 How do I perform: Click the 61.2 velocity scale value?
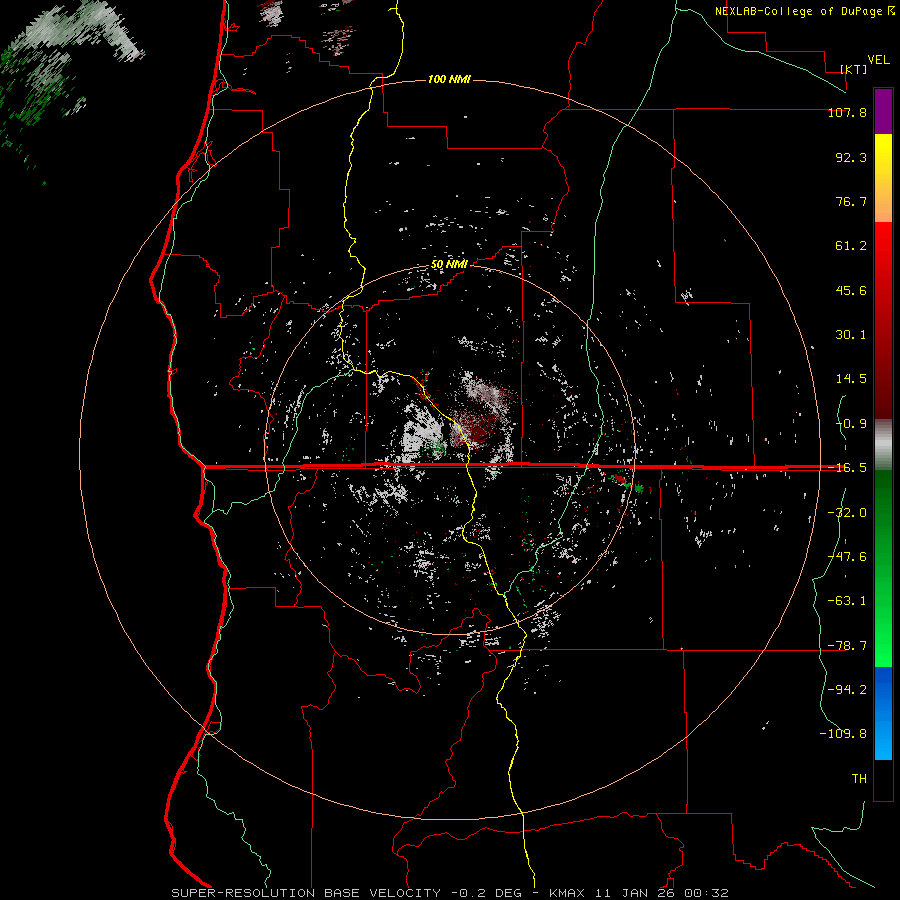851,246
